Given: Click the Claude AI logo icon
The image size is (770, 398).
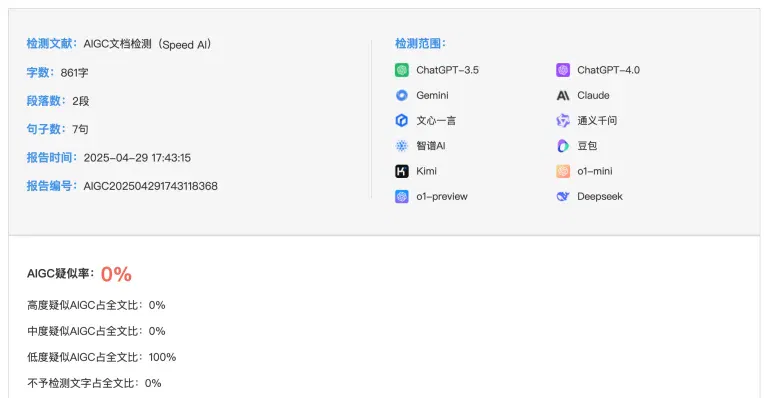Looking at the screenshot, I should point(563,95).
